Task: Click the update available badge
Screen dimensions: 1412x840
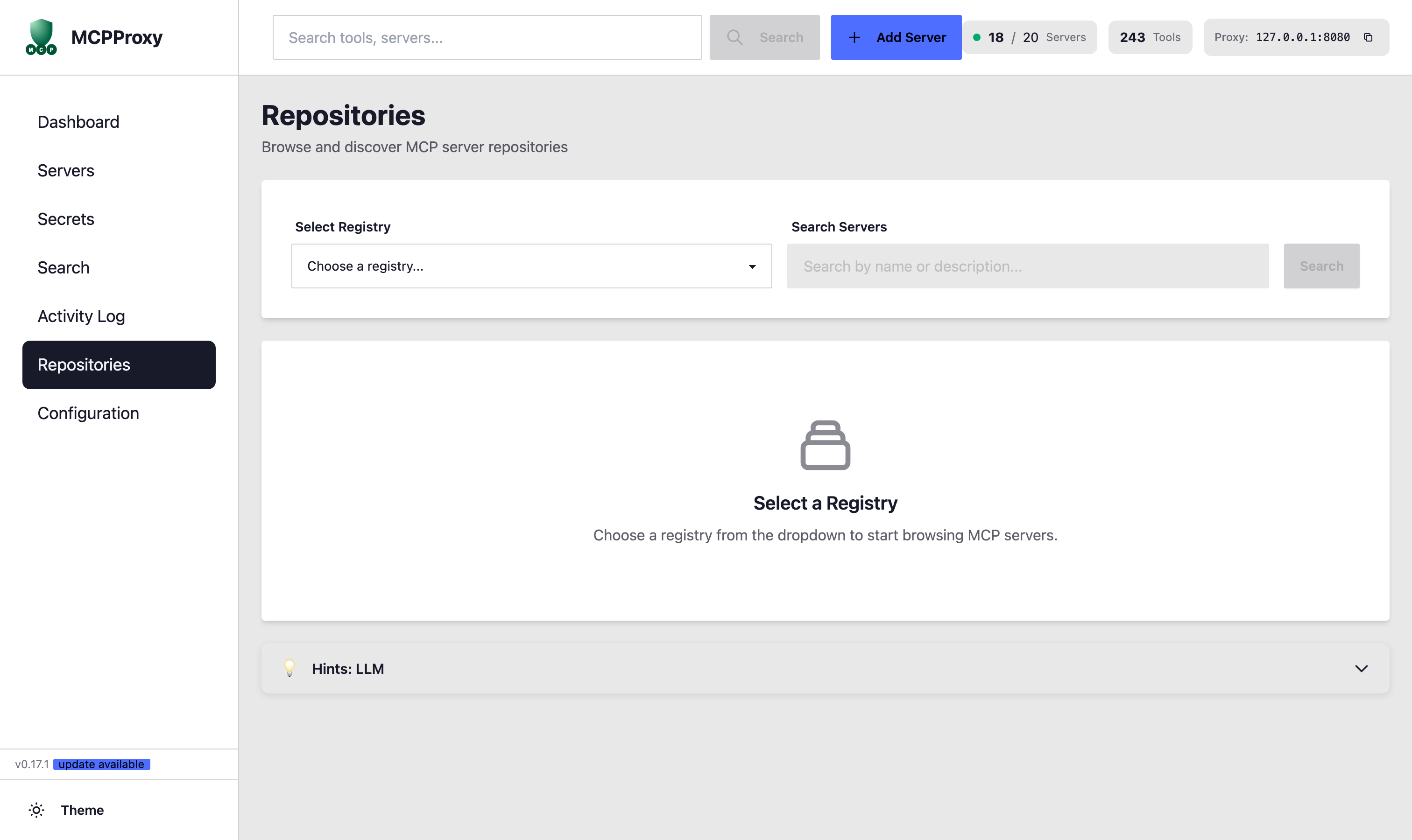Action: pyautogui.click(x=101, y=763)
